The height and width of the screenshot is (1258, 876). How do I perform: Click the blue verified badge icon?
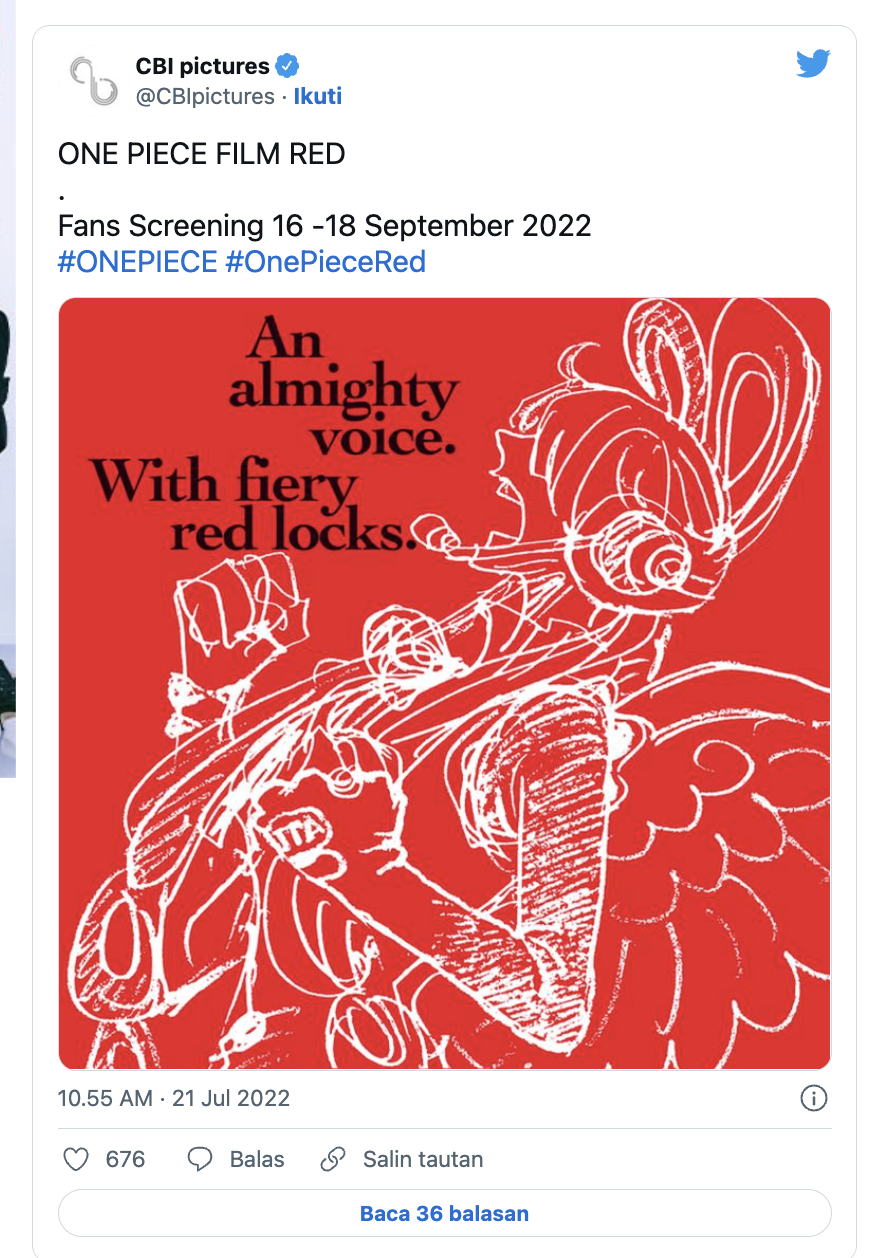(288, 66)
